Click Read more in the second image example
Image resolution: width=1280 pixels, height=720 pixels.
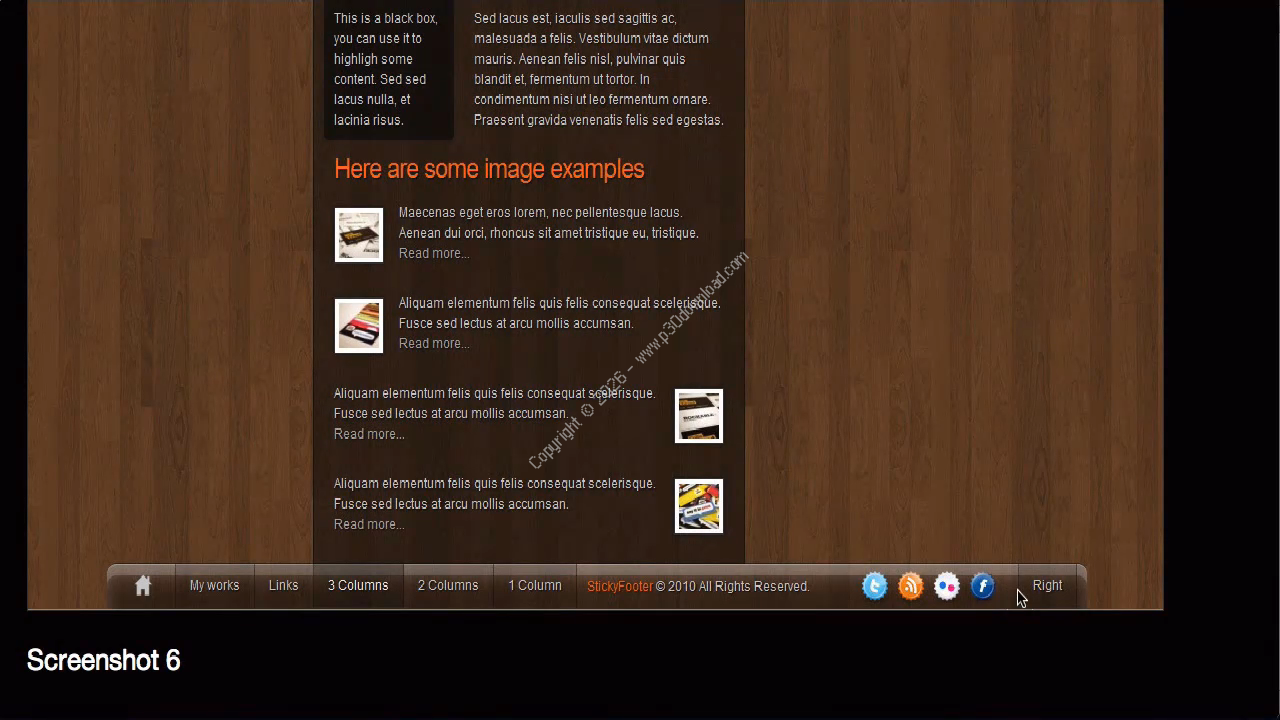click(434, 344)
